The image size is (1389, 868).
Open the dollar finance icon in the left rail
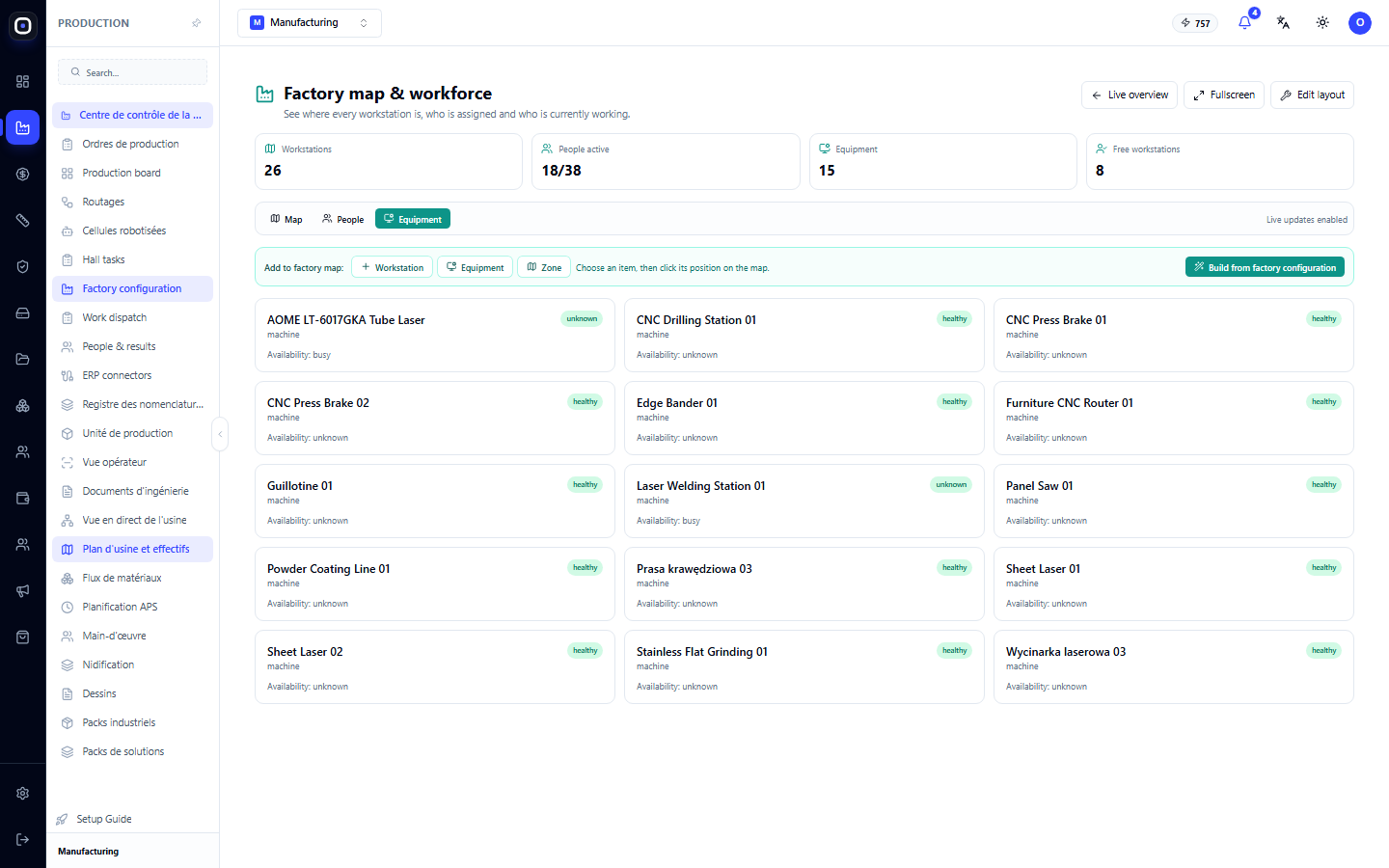[23, 174]
